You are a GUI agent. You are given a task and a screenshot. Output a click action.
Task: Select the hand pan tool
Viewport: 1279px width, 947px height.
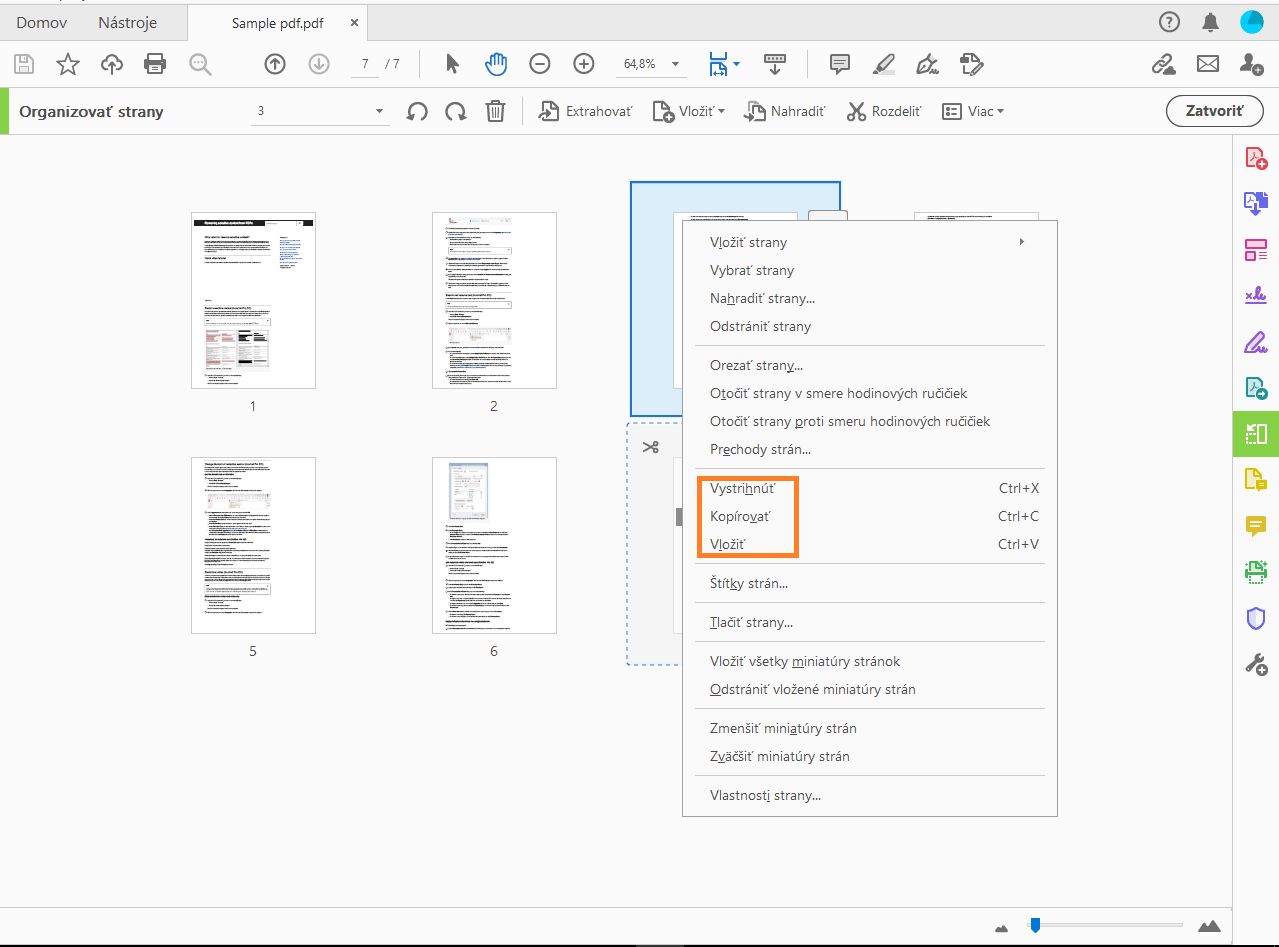pos(496,65)
